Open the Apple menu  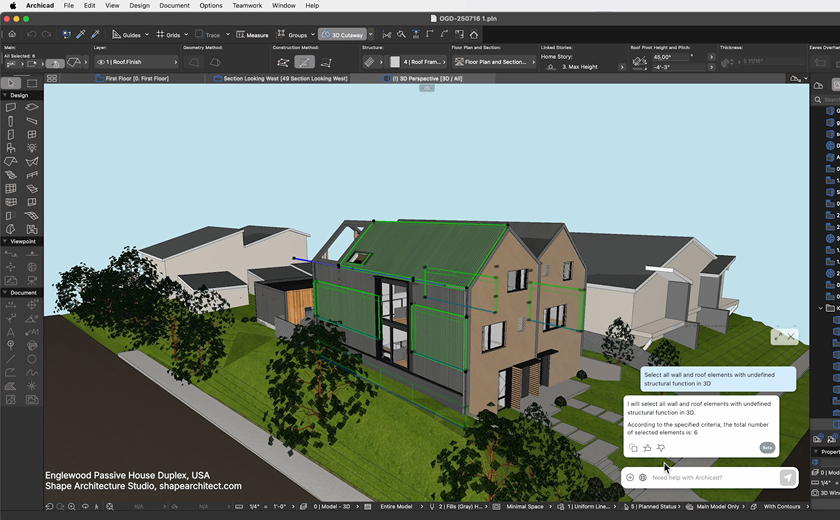point(13,5)
